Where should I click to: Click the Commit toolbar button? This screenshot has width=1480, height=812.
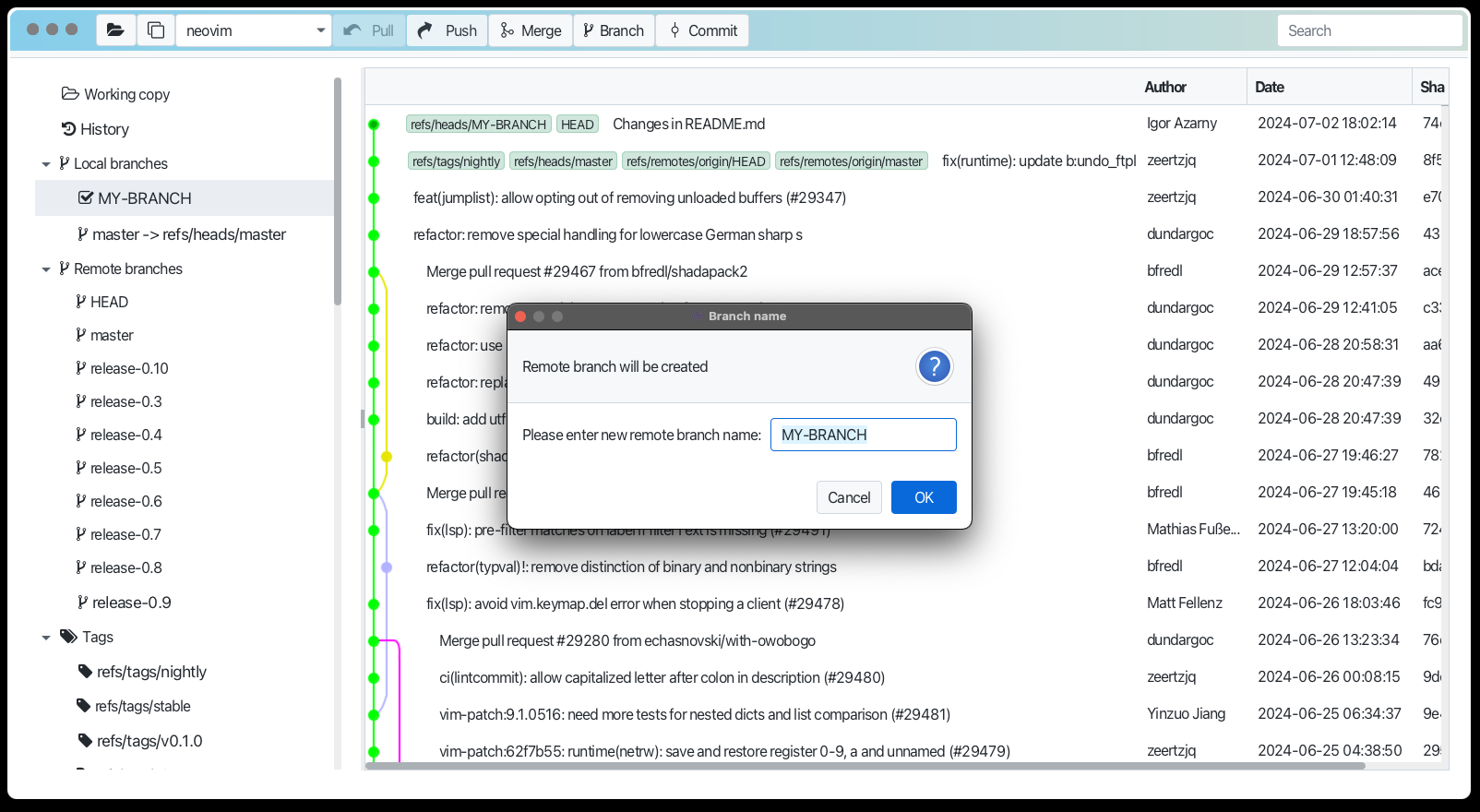703,30
